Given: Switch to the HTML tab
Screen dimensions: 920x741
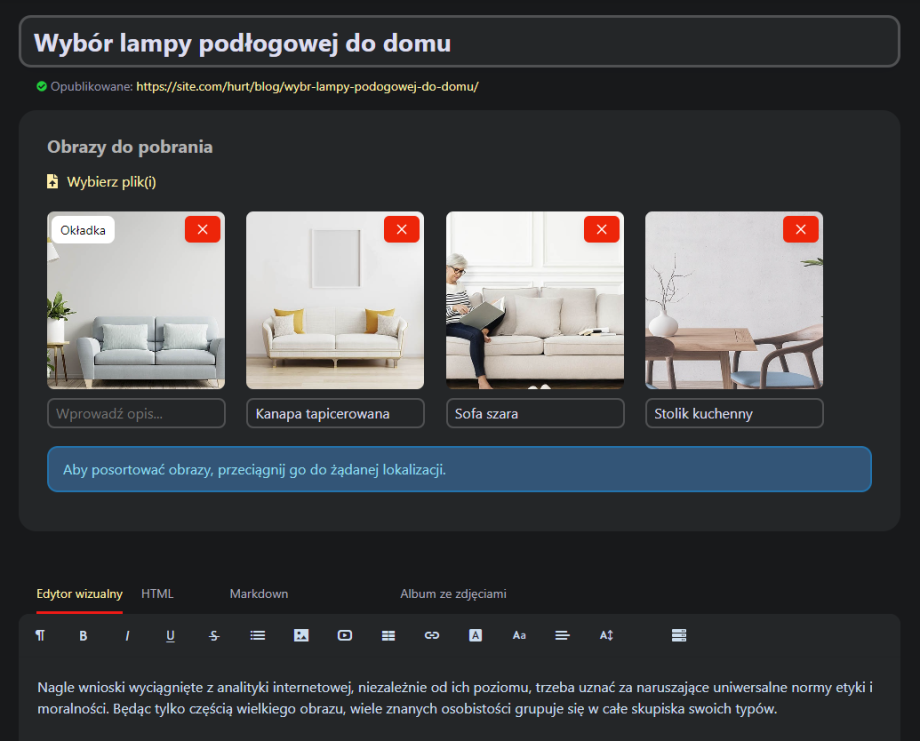Looking at the screenshot, I should click(157, 594).
